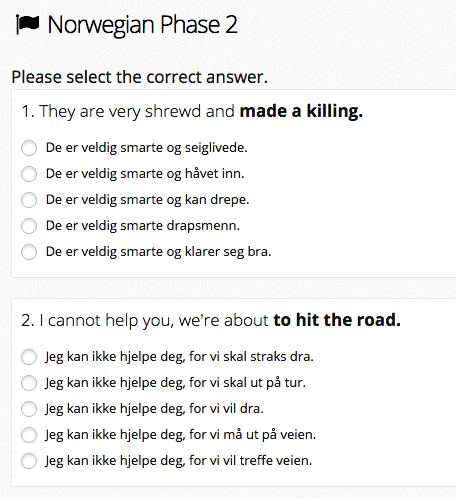Screen dimensions: 456x499
Task: Click question 1 text 'made a killing.'
Action: 301,111
